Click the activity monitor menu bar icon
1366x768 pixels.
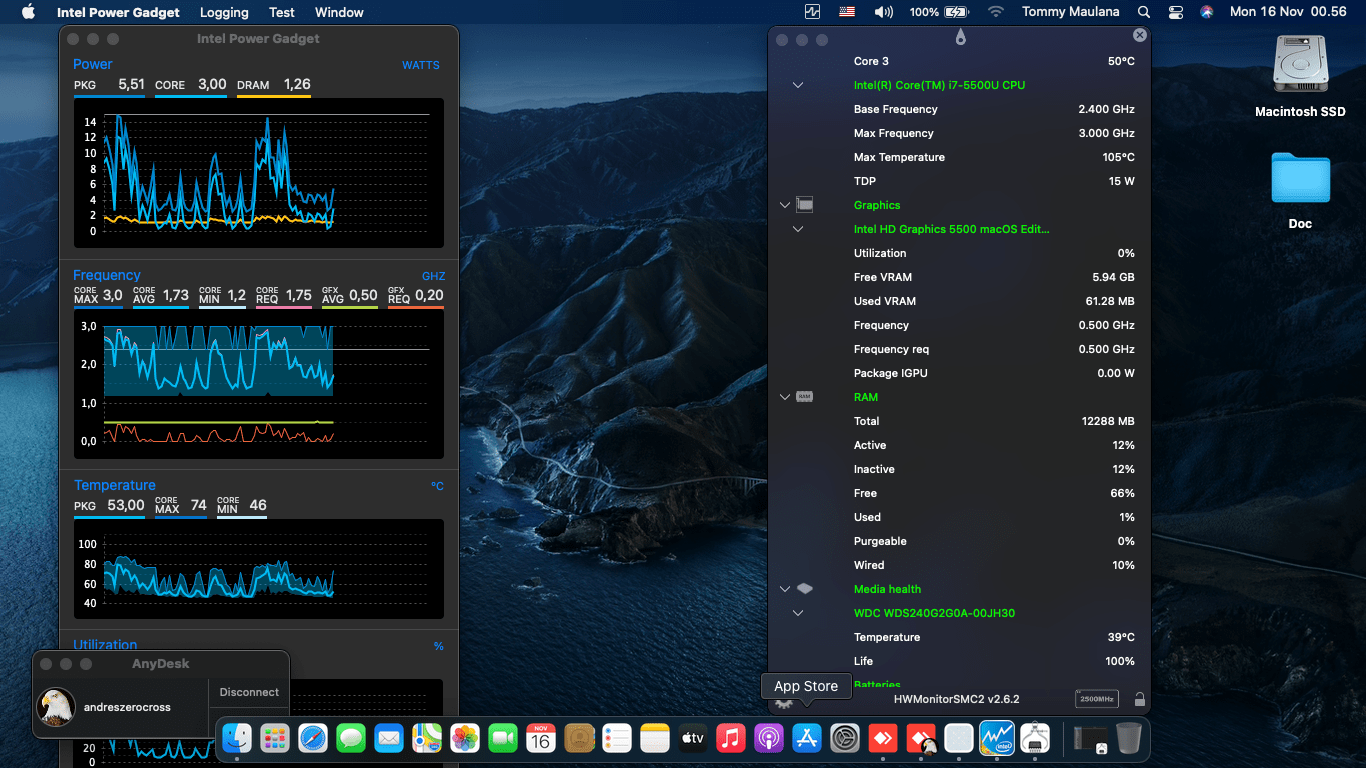point(813,12)
